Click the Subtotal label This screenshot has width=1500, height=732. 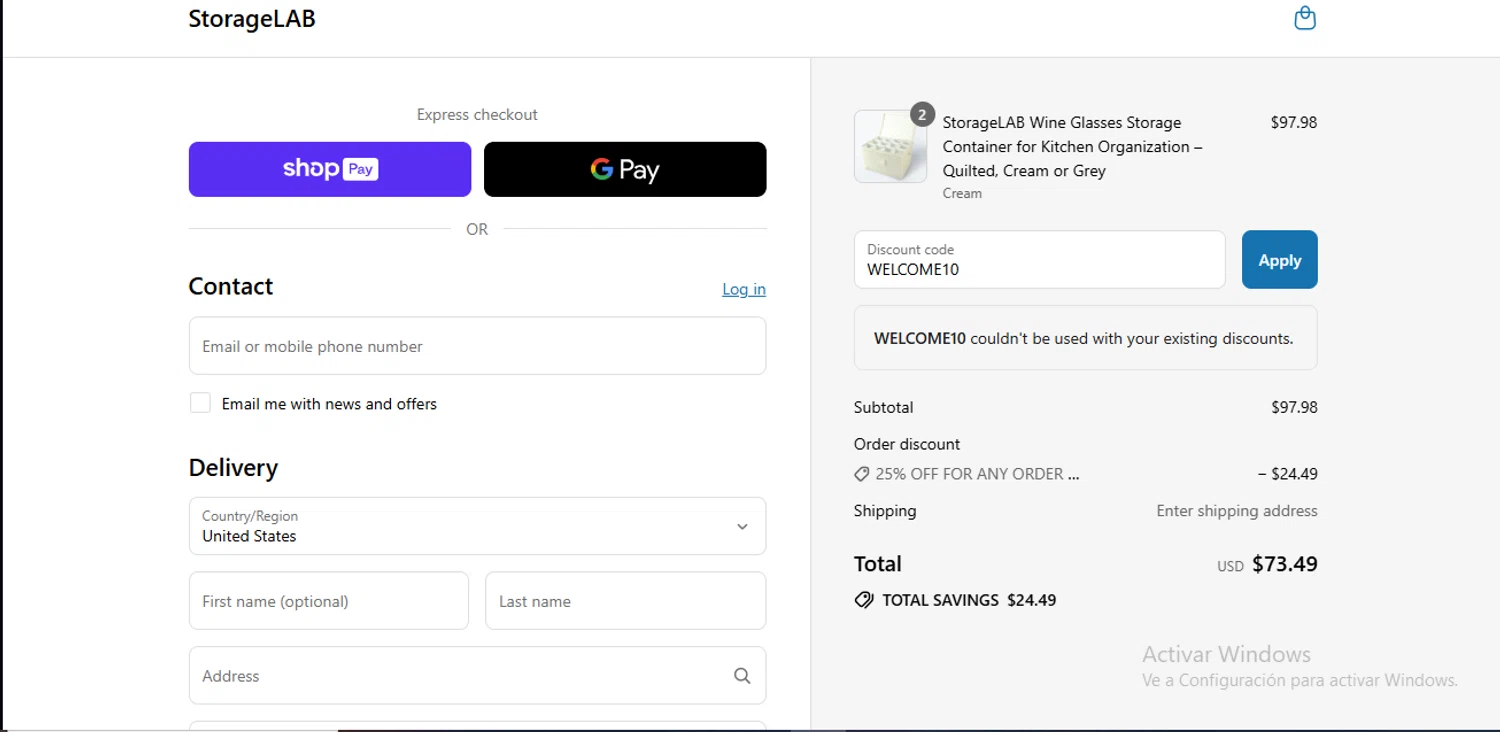(883, 408)
